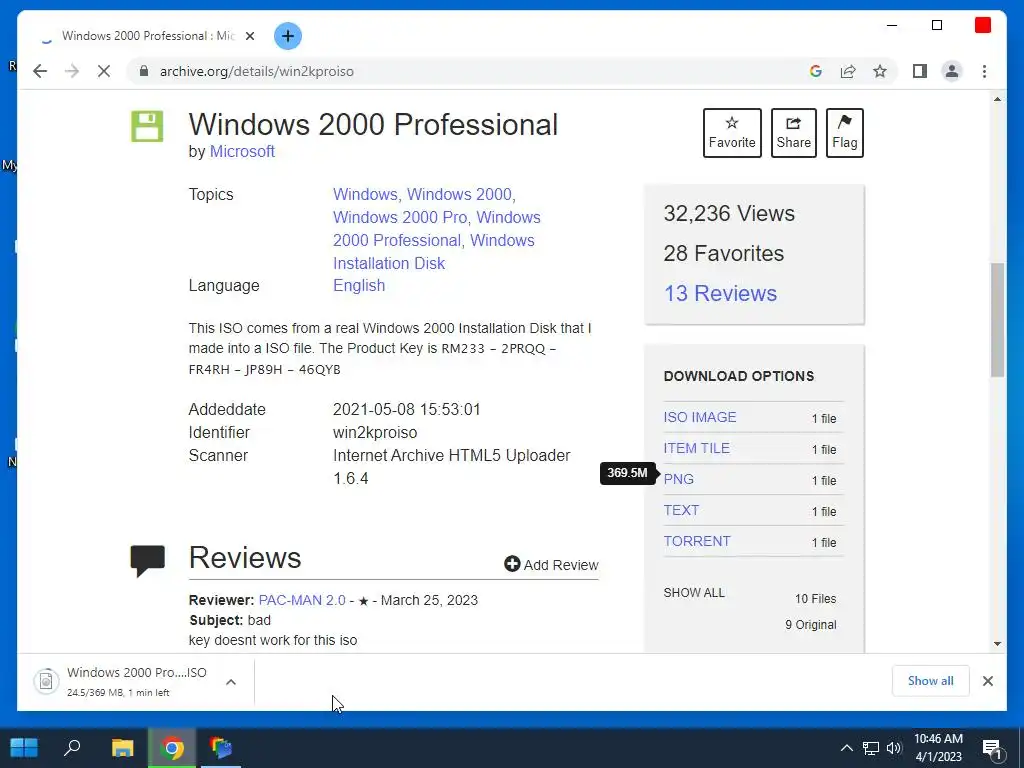Click the green floppy software icon

[147, 126]
